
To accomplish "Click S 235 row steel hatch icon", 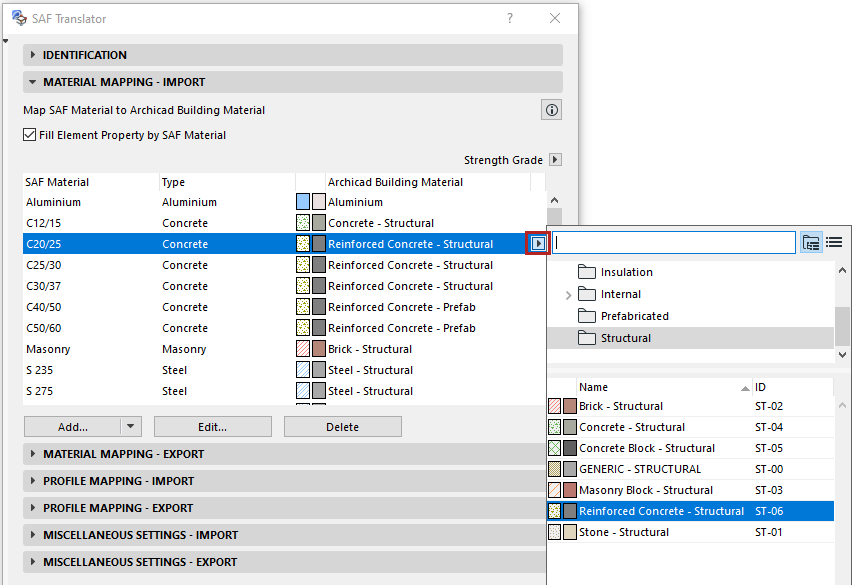I will point(303,370).
